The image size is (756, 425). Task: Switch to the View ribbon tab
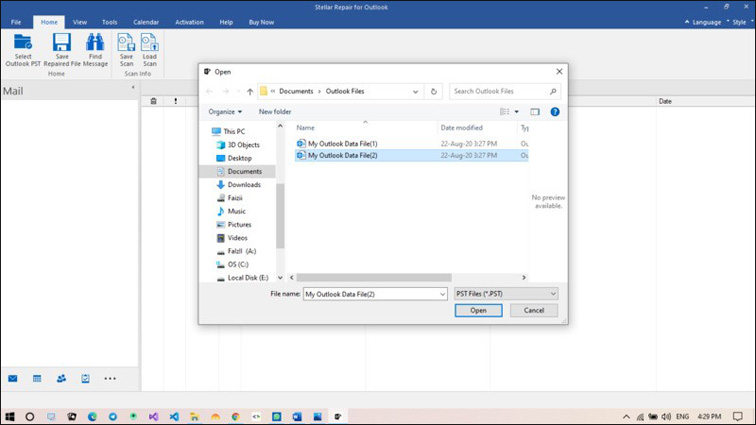point(80,22)
